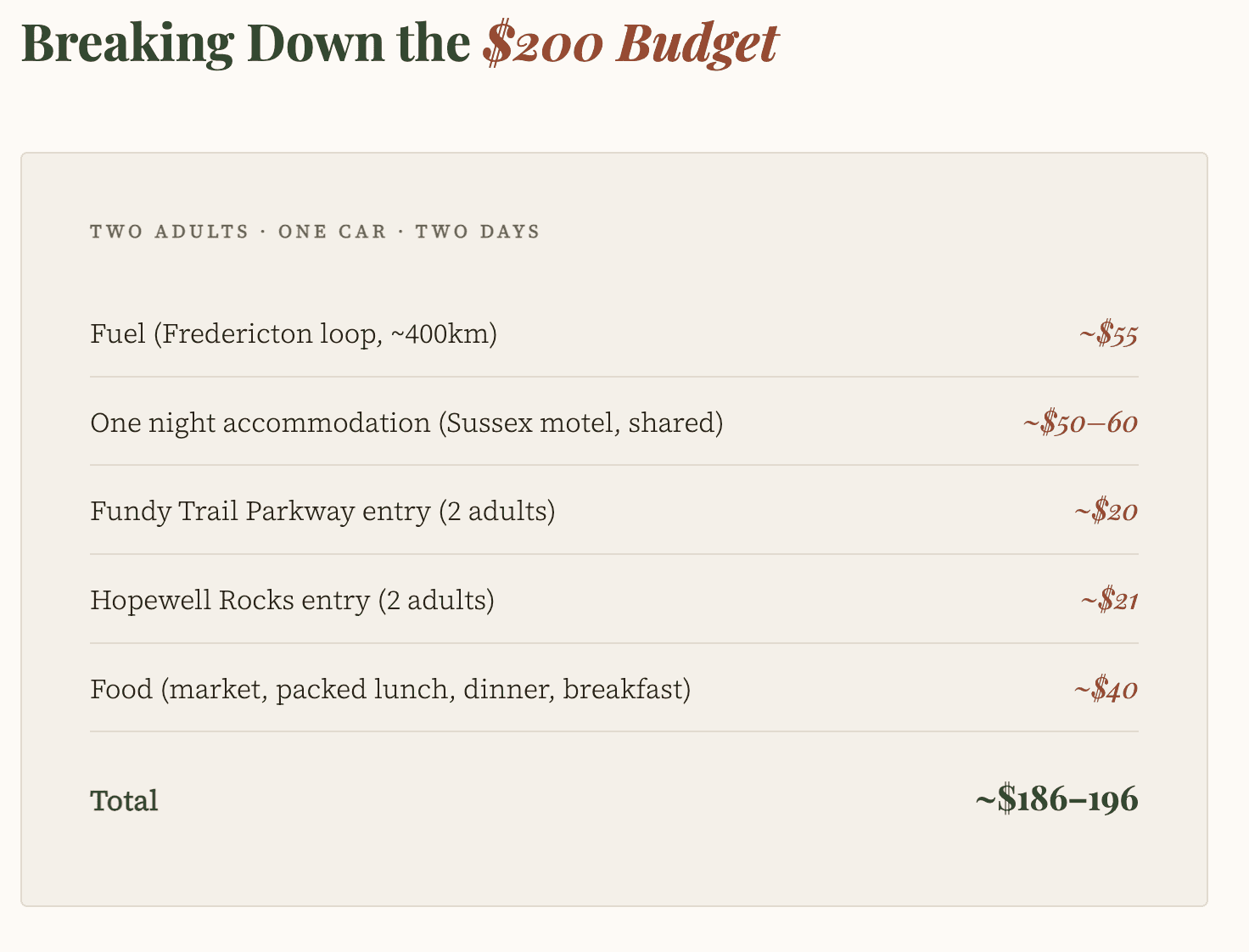Click the '~400km' distance text
Viewport: 1249px width, 952px height.
coord(439,334)
